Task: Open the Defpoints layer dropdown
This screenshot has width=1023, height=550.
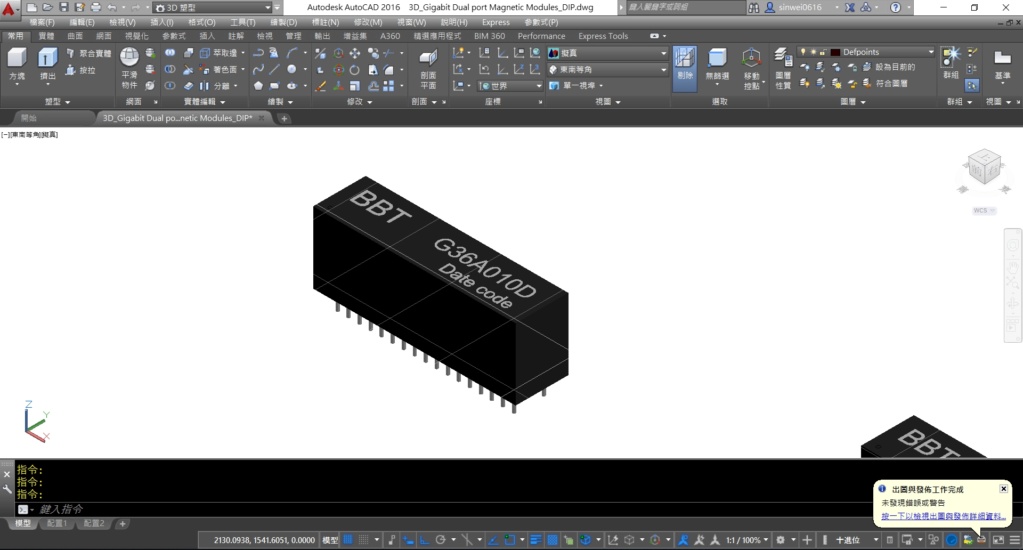Action: 867,52
